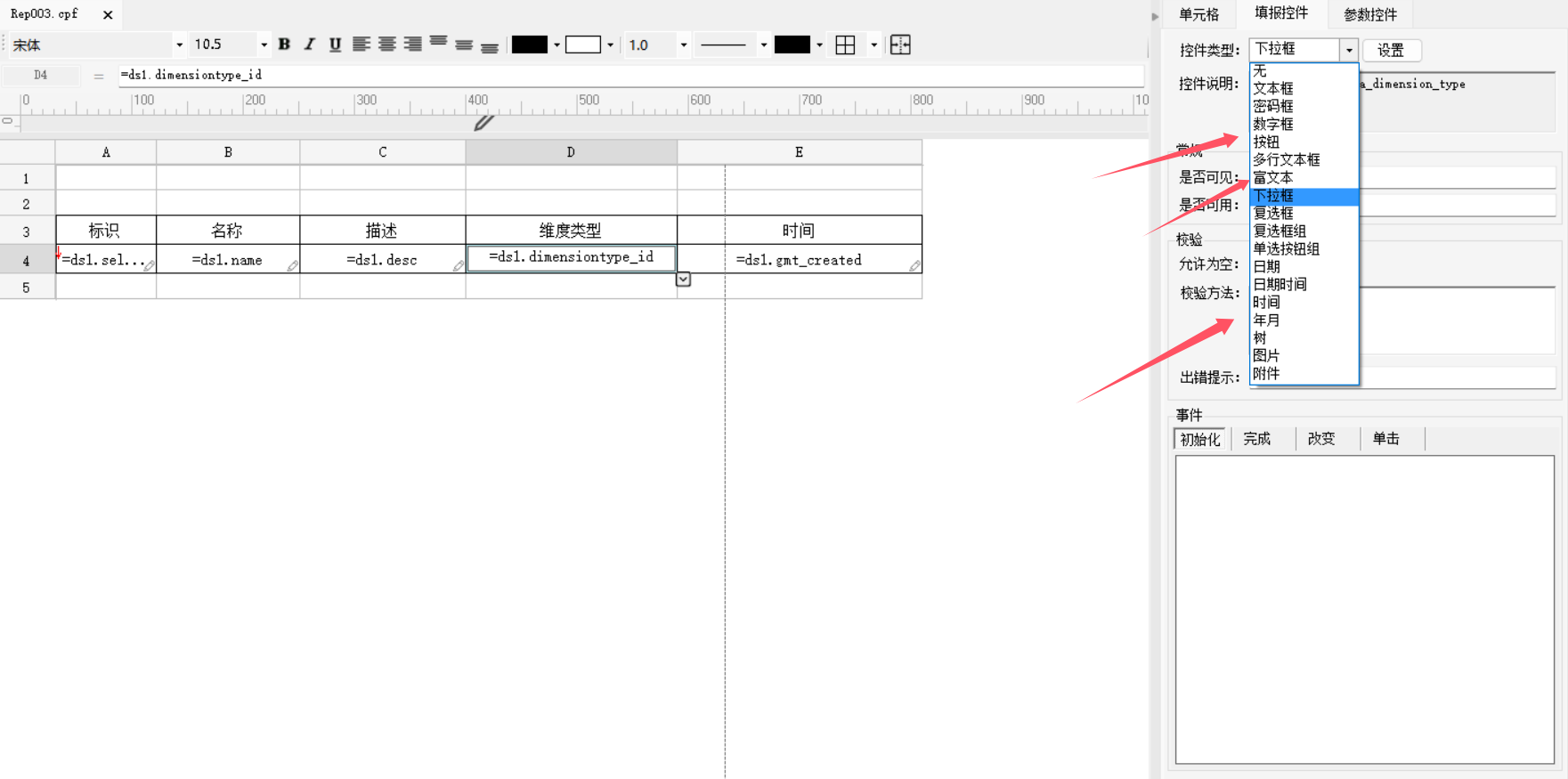Toggle italic formatting

point(309,45)
